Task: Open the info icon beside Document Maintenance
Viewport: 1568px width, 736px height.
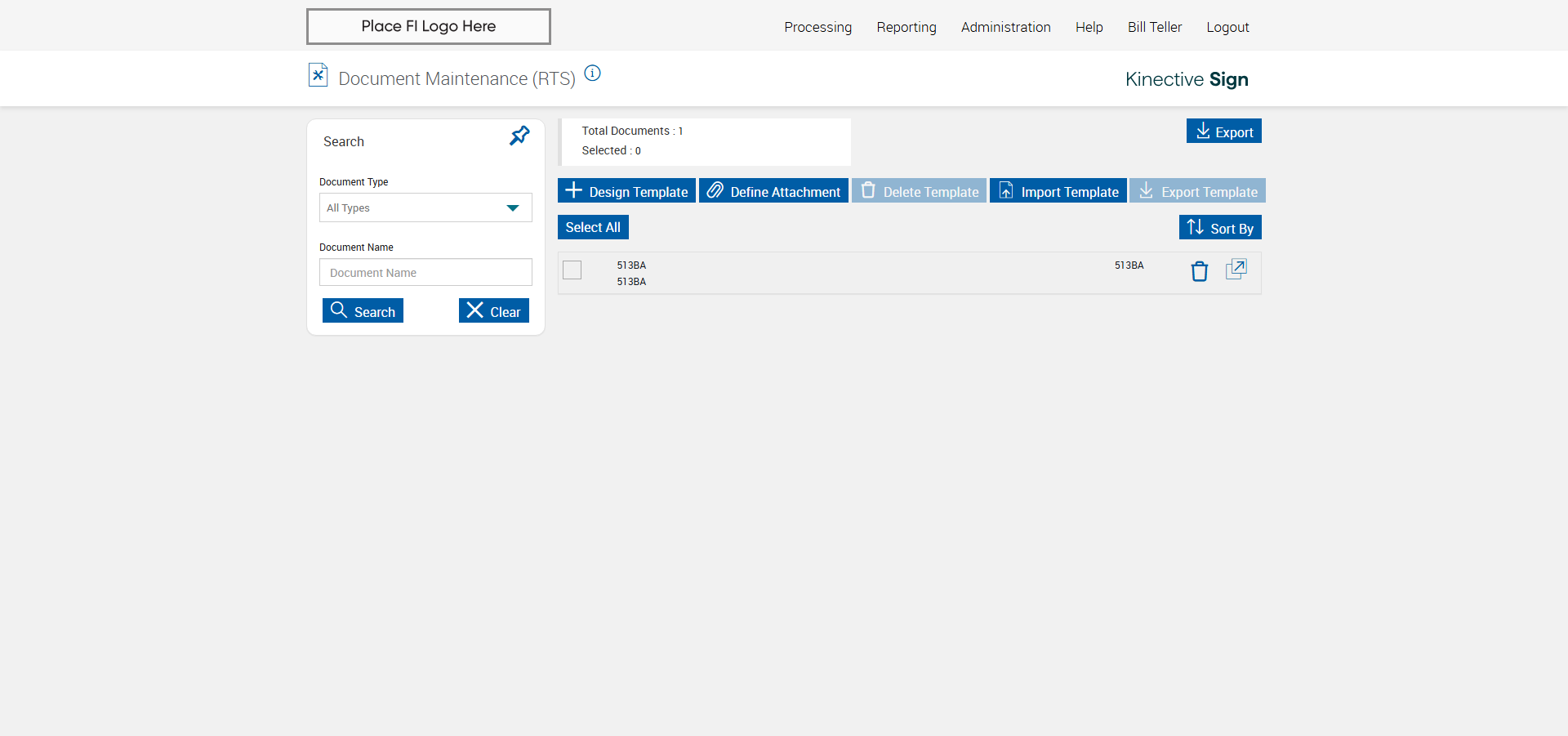Action: pos(593,74)
